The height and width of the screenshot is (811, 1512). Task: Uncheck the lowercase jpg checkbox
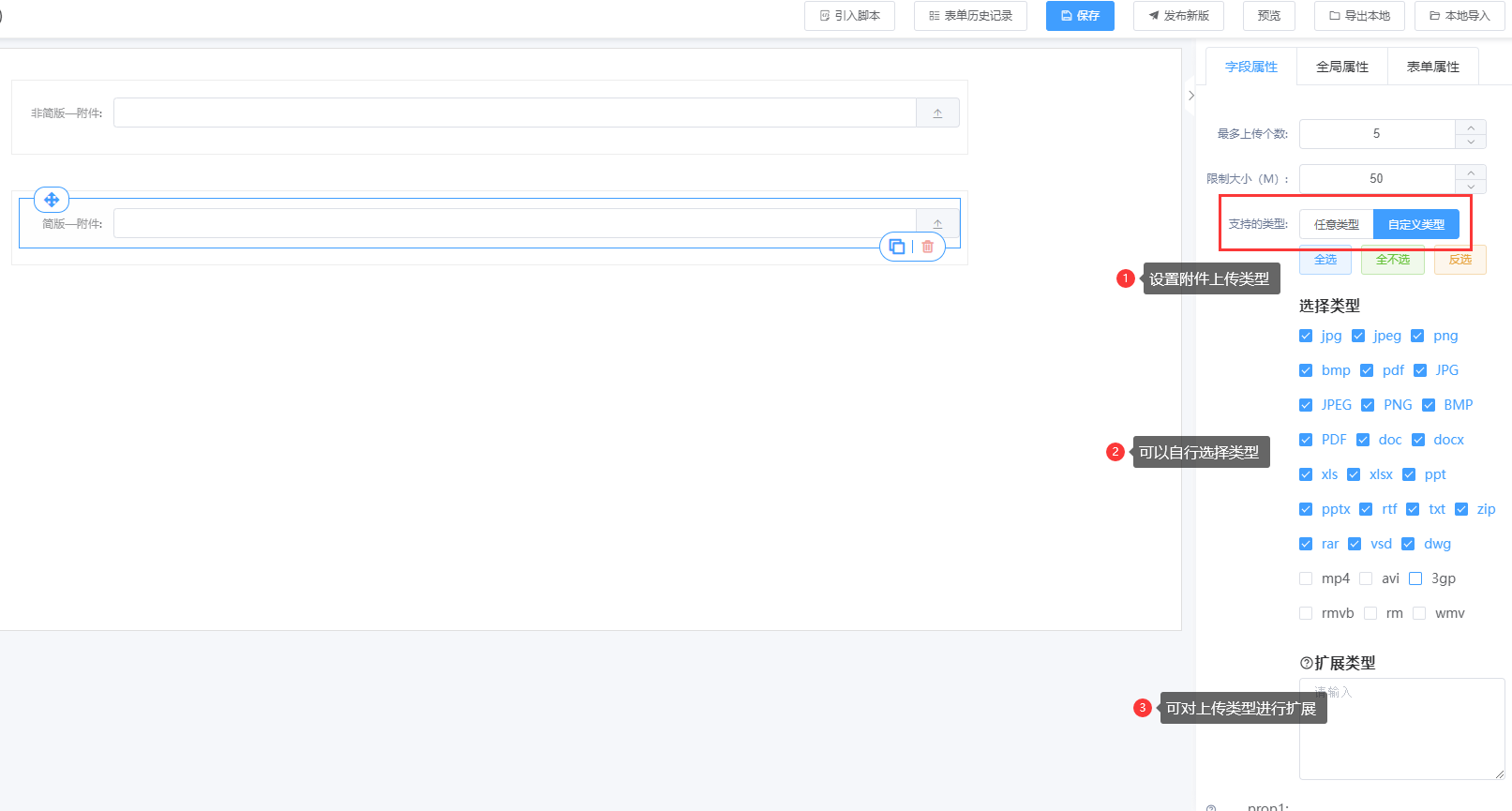click(x=1306, y=336)
